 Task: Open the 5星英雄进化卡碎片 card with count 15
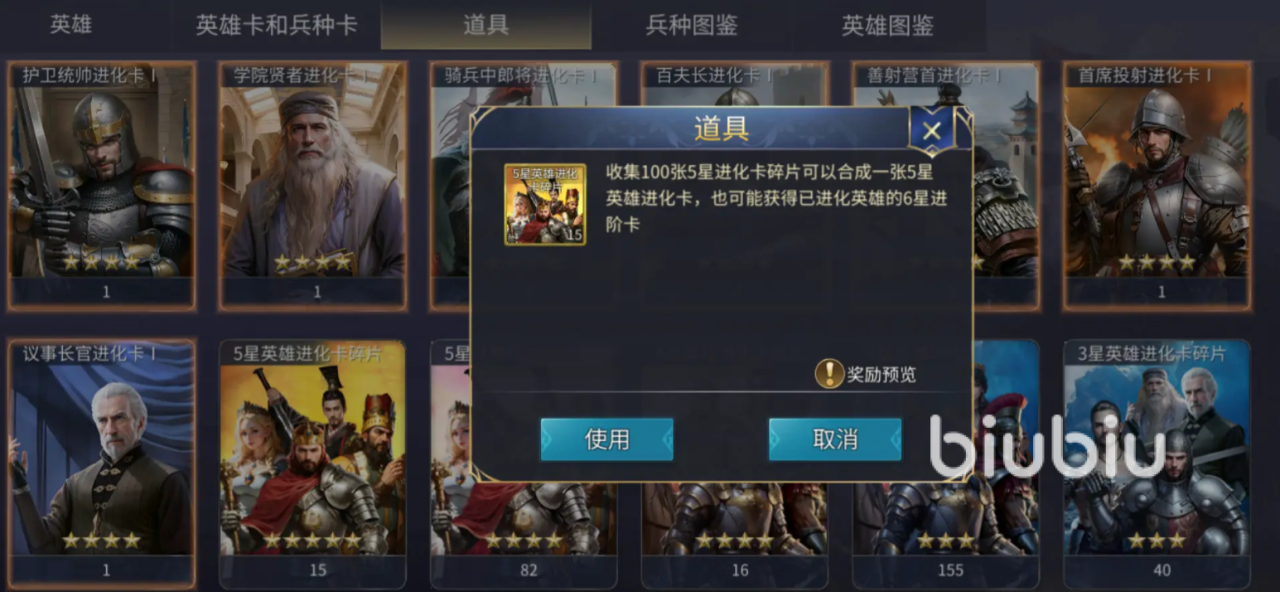[313, 464]
